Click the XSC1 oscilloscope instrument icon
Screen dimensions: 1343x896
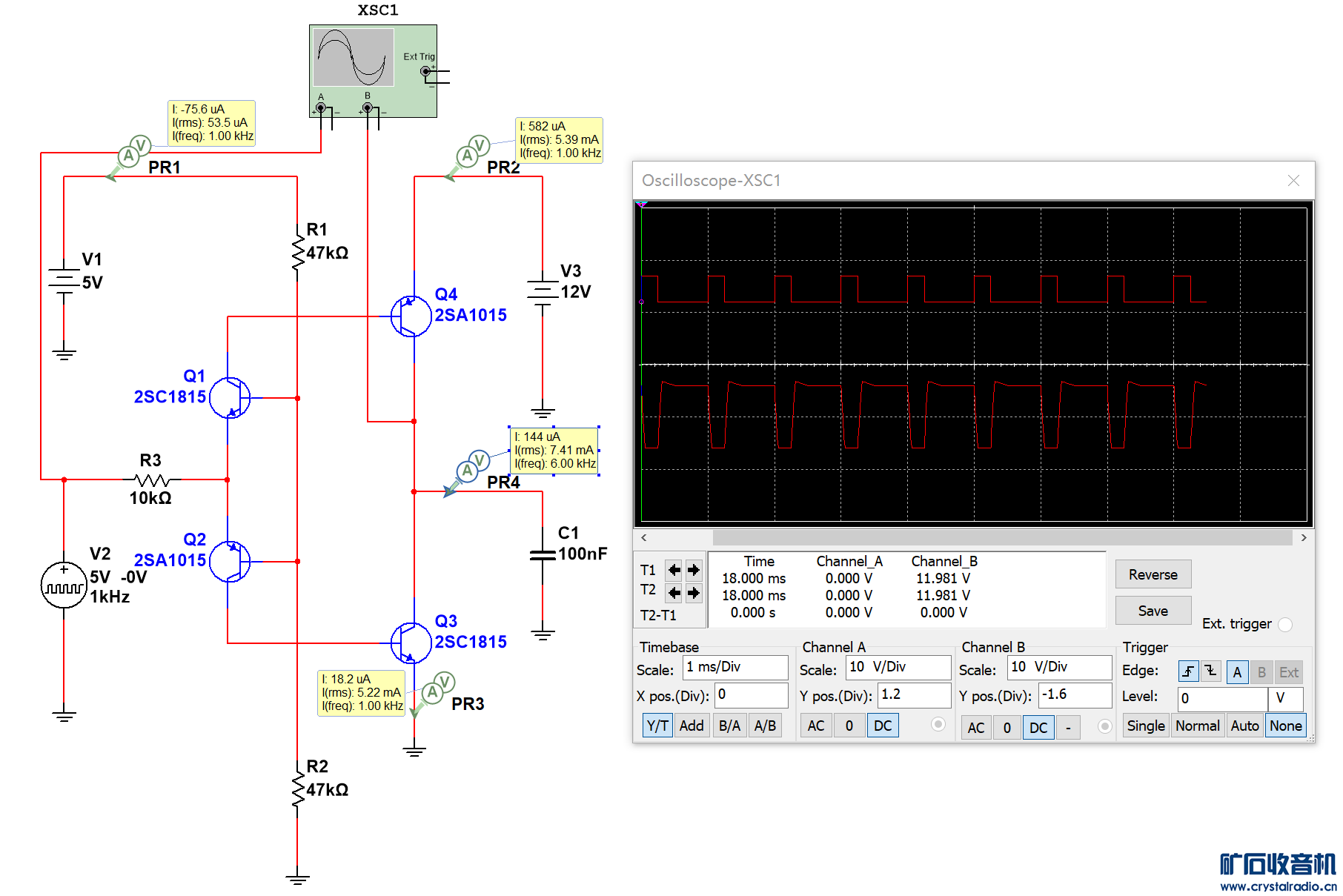[372, 70]
